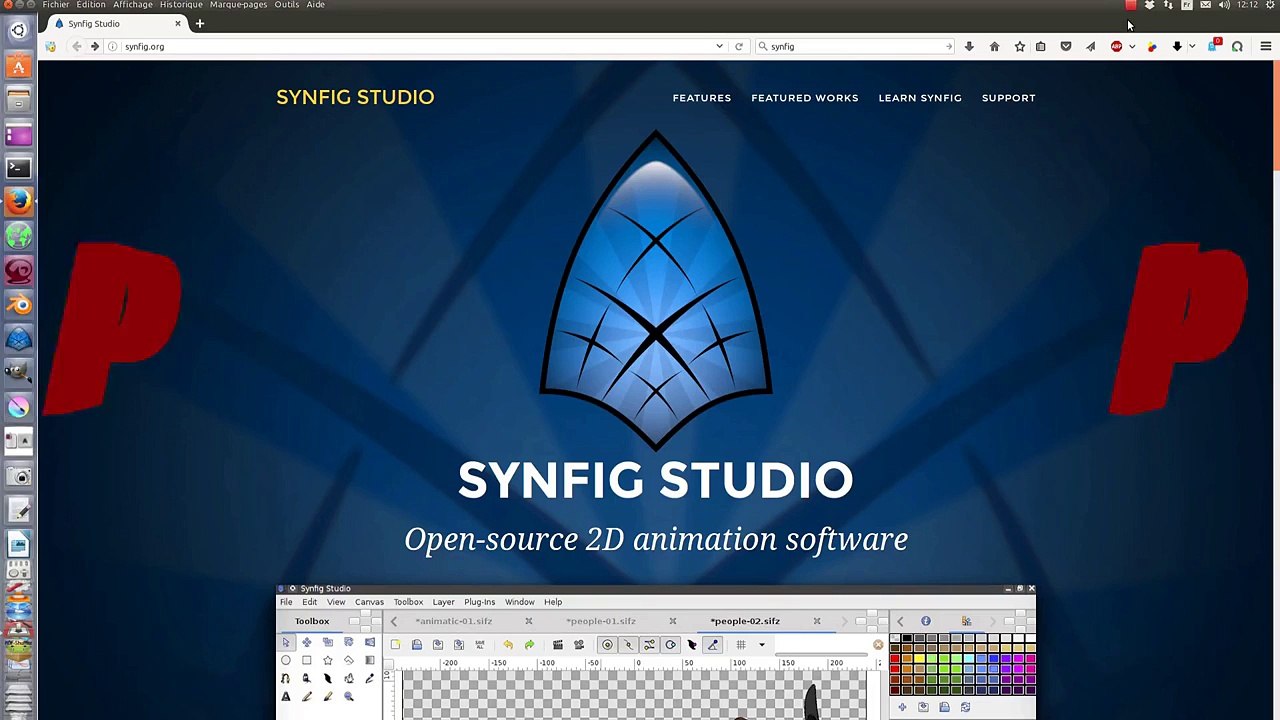Screen dimensions: 1280x720
Task: Click the synfig.org address field
Action: pyautogui.click(x=415, y=46)
